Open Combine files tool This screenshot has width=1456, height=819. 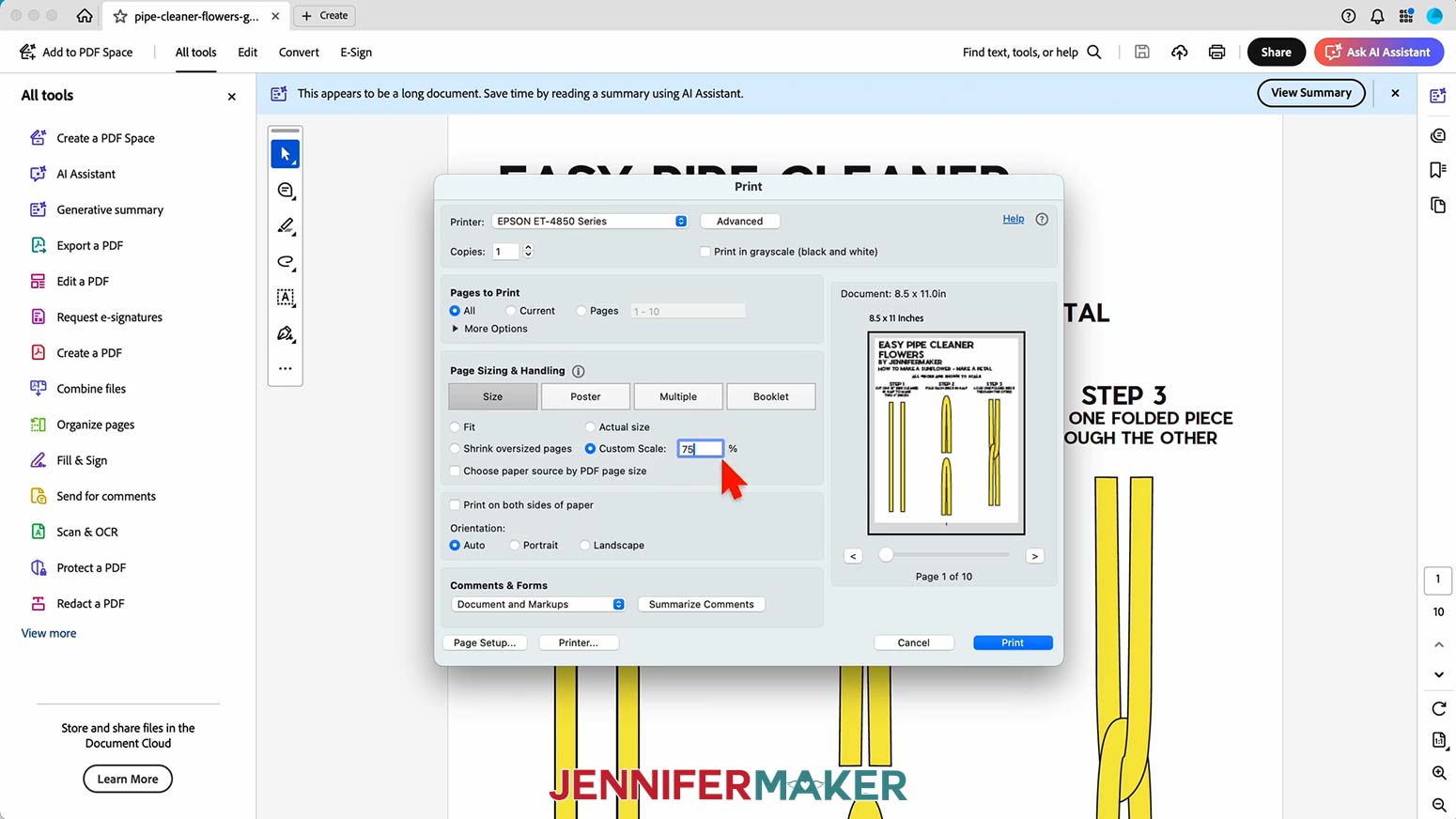(90, 389)
